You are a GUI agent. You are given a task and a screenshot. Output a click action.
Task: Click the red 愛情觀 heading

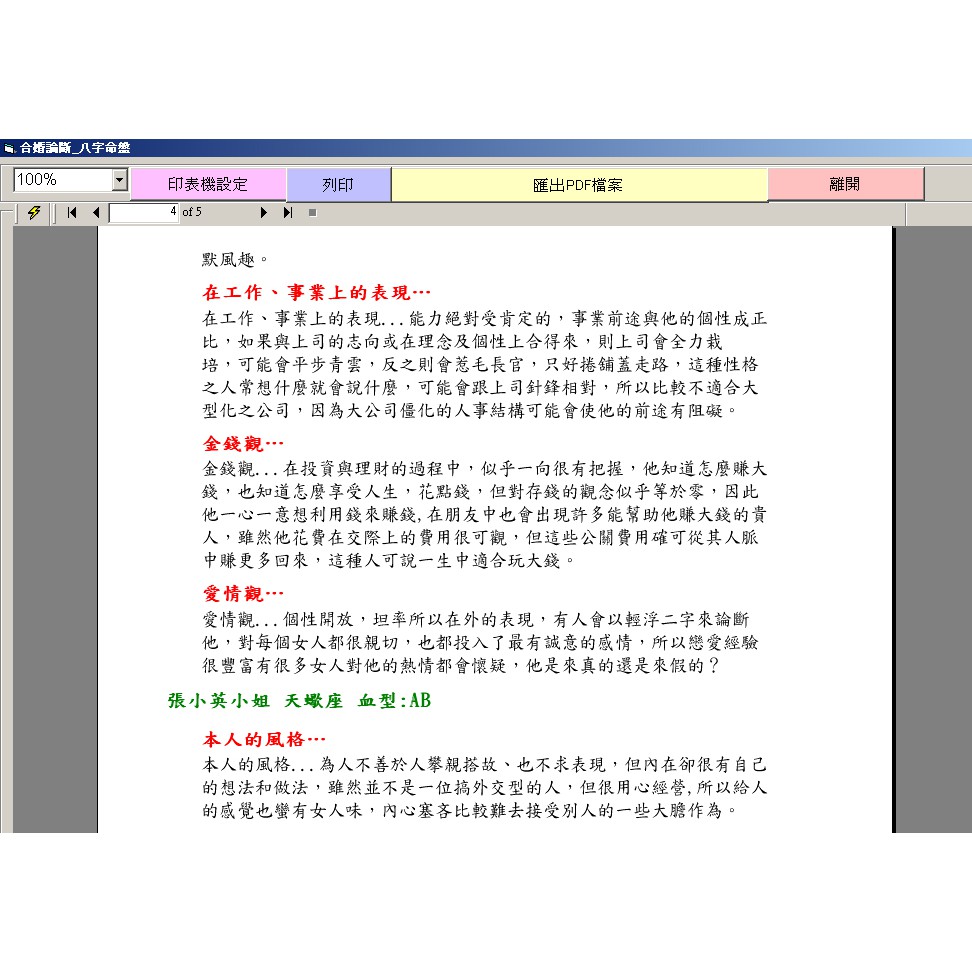tap(243, 593)
